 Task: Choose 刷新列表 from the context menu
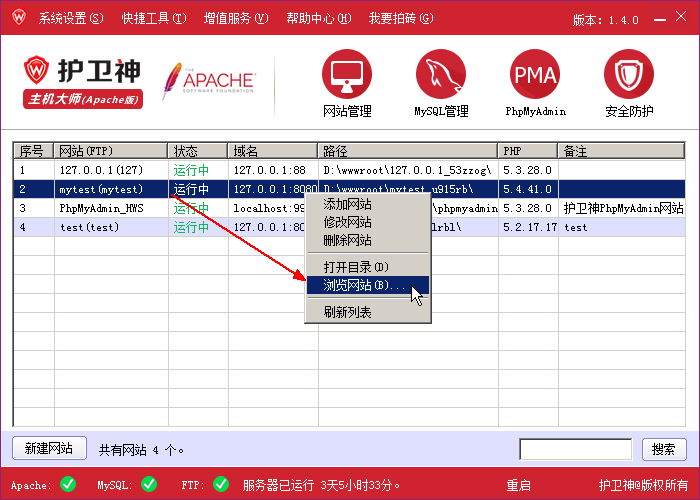tap(367, 312)
